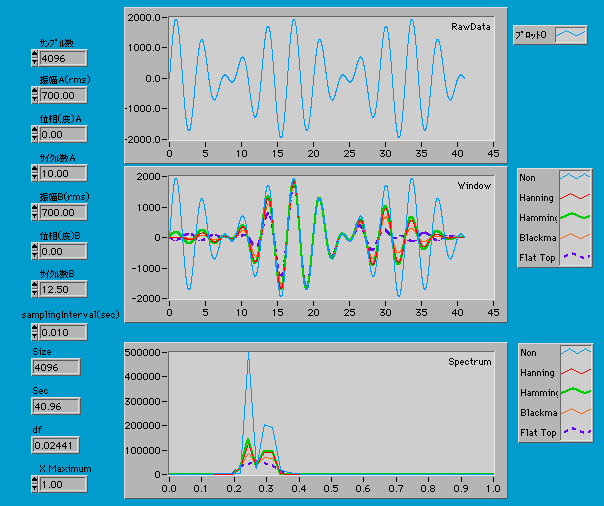Image resolution: width=604 pixels, height=506 pixels.
Task: Click the samplingInterval(sec) stepper arrows
Action: [x=35, y=329]
